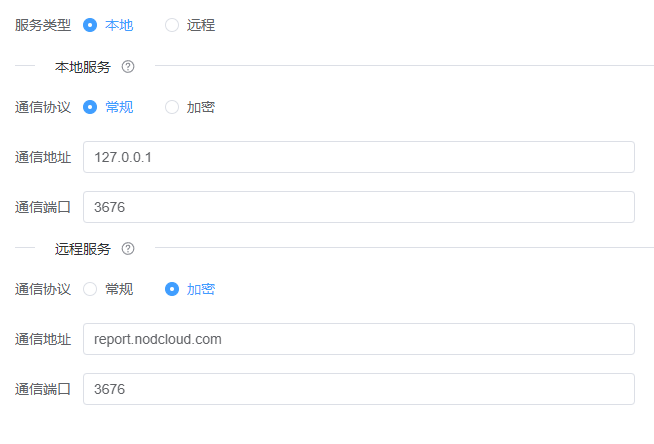Image resolution: width=654 pixels, height=444 pixels.
Task: Click the 本地服务 section heading text
Action: [82, 67]
